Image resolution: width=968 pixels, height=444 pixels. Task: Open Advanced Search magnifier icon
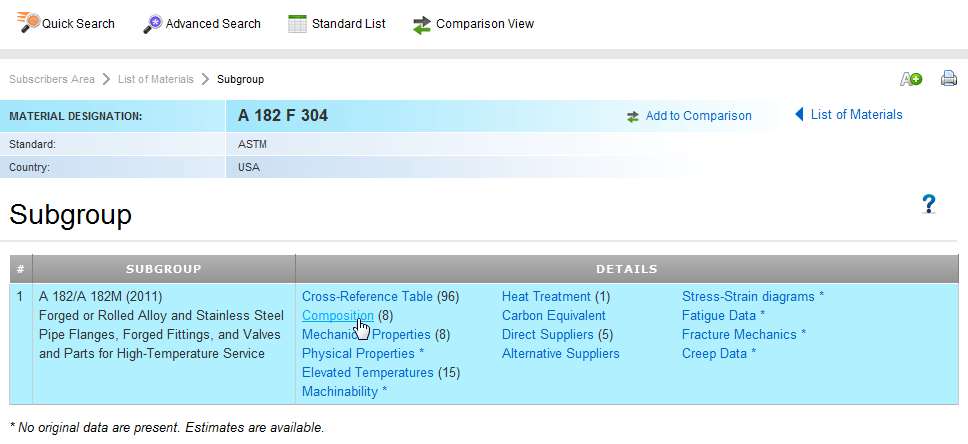tap(152, 24)
